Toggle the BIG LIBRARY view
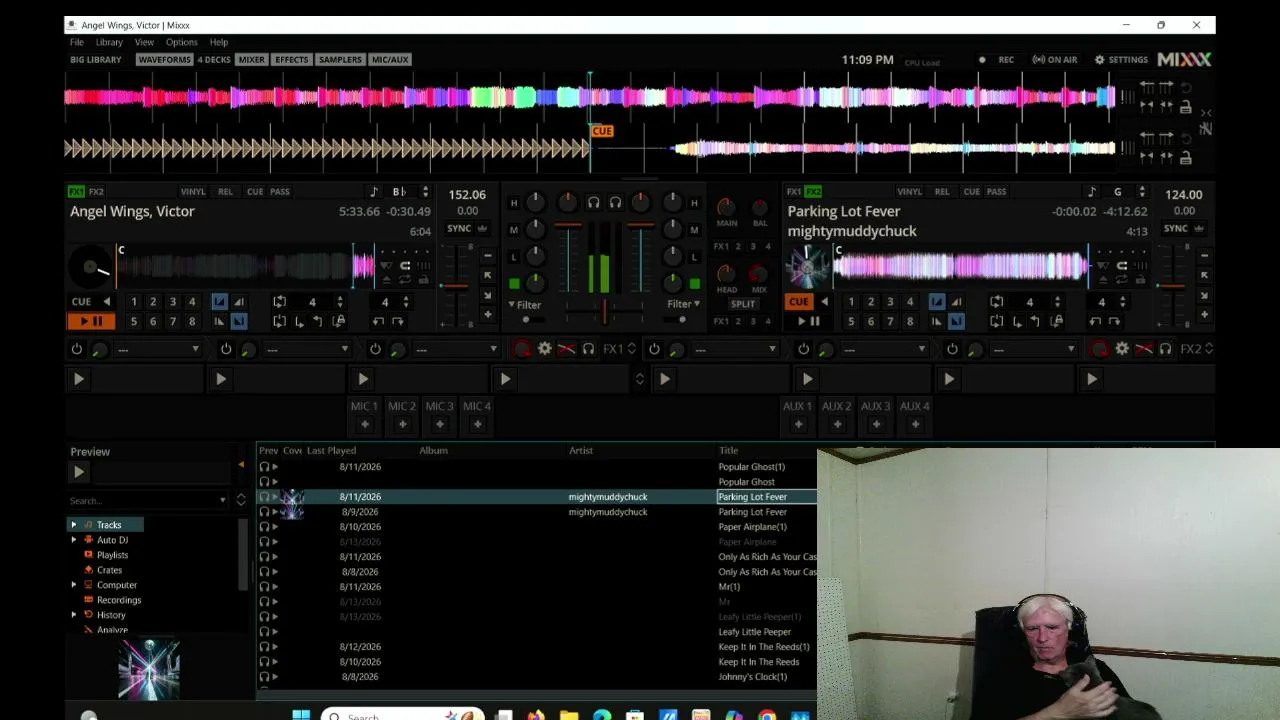This screenshot has height=720, width=1280. [96, 59]
